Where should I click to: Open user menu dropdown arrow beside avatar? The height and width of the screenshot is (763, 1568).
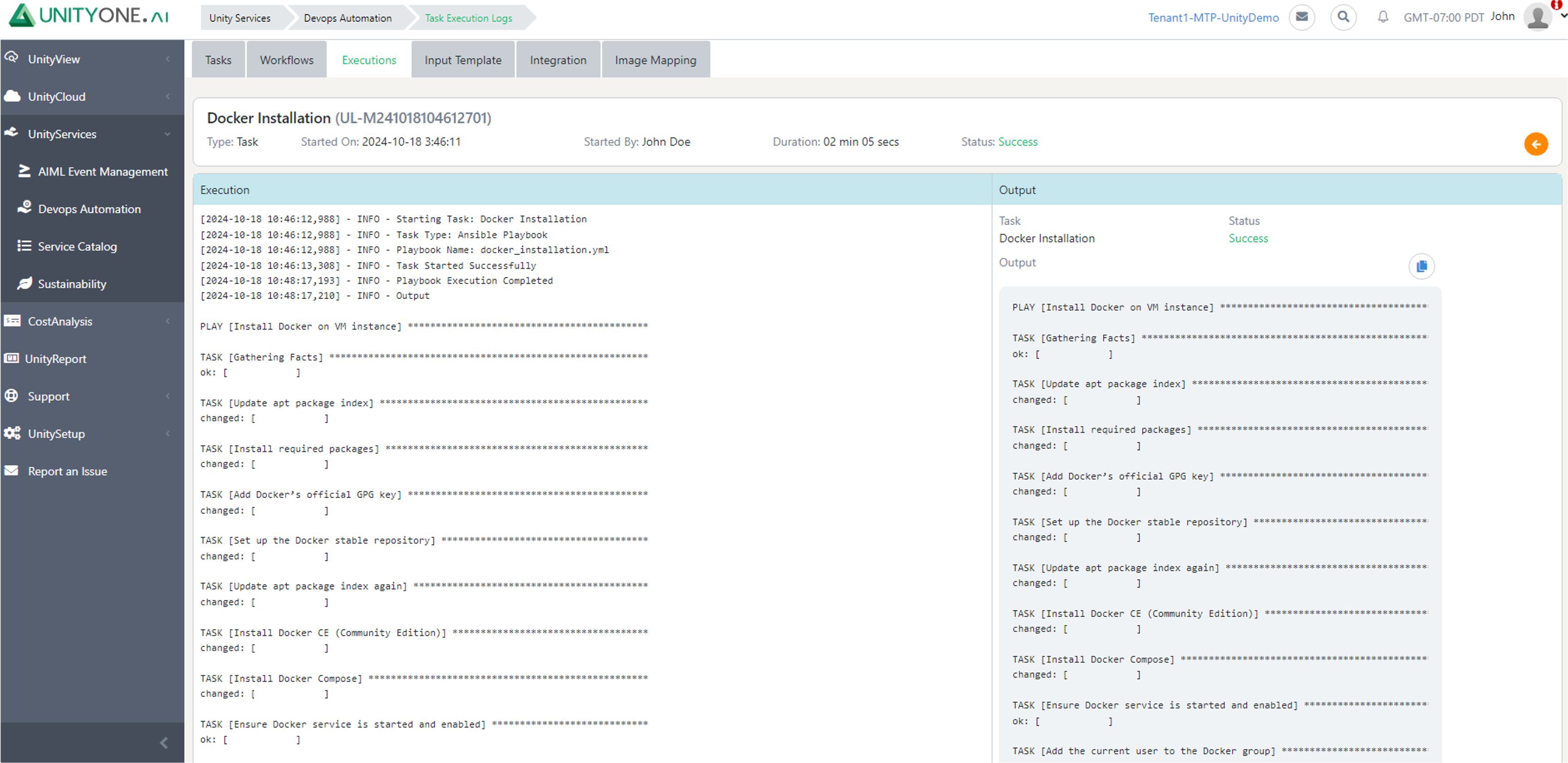1563,17
